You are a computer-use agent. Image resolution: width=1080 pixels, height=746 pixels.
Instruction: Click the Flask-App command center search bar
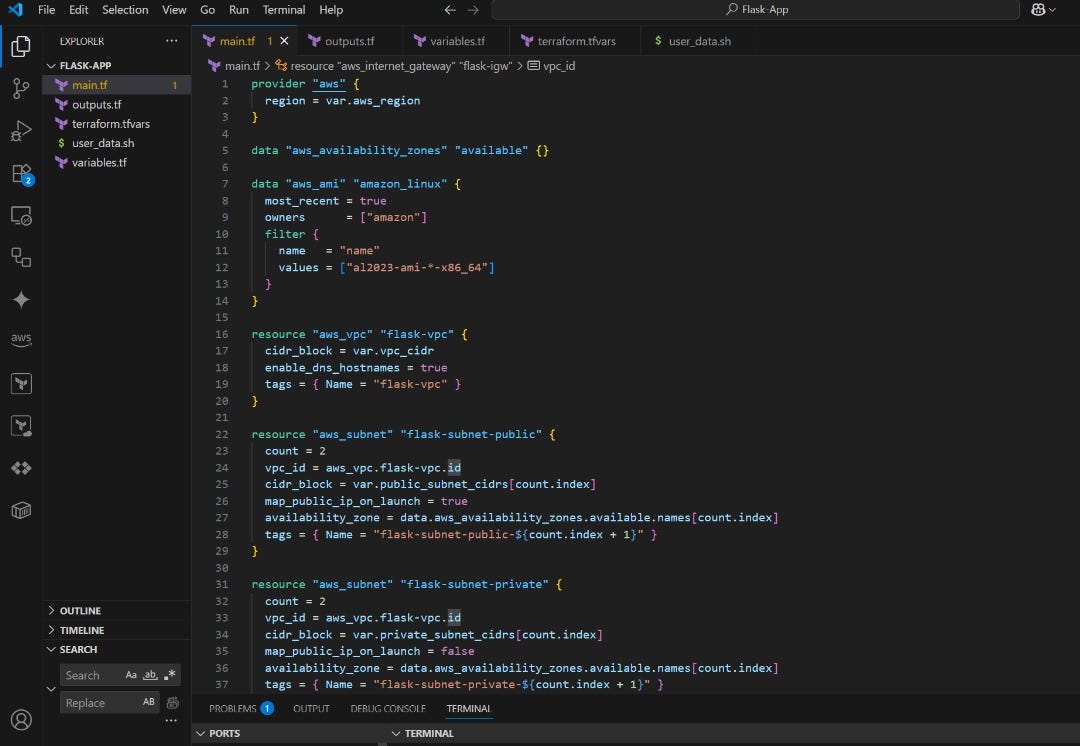coord(757,8)
